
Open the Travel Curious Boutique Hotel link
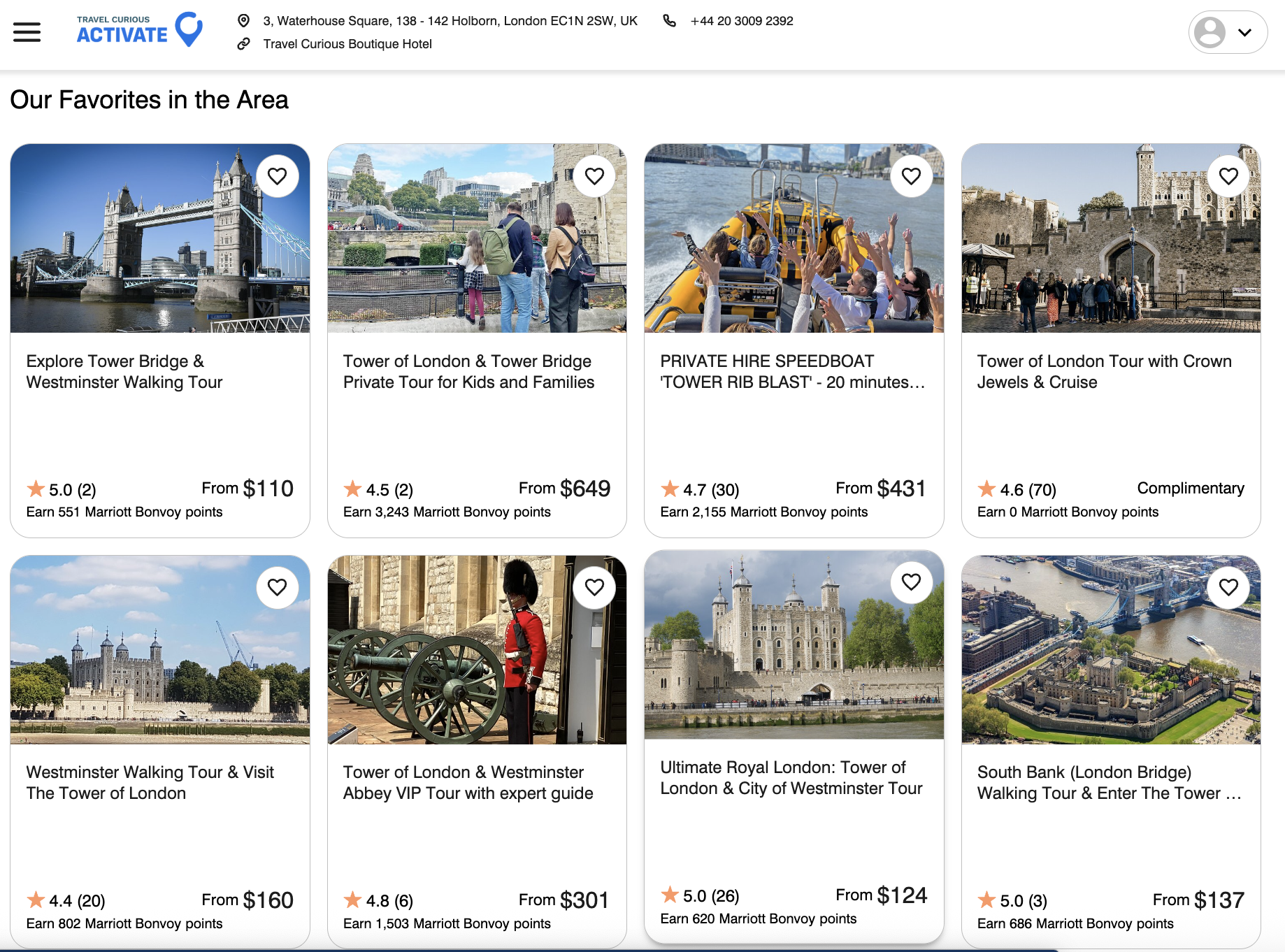[x=347, y=44]
